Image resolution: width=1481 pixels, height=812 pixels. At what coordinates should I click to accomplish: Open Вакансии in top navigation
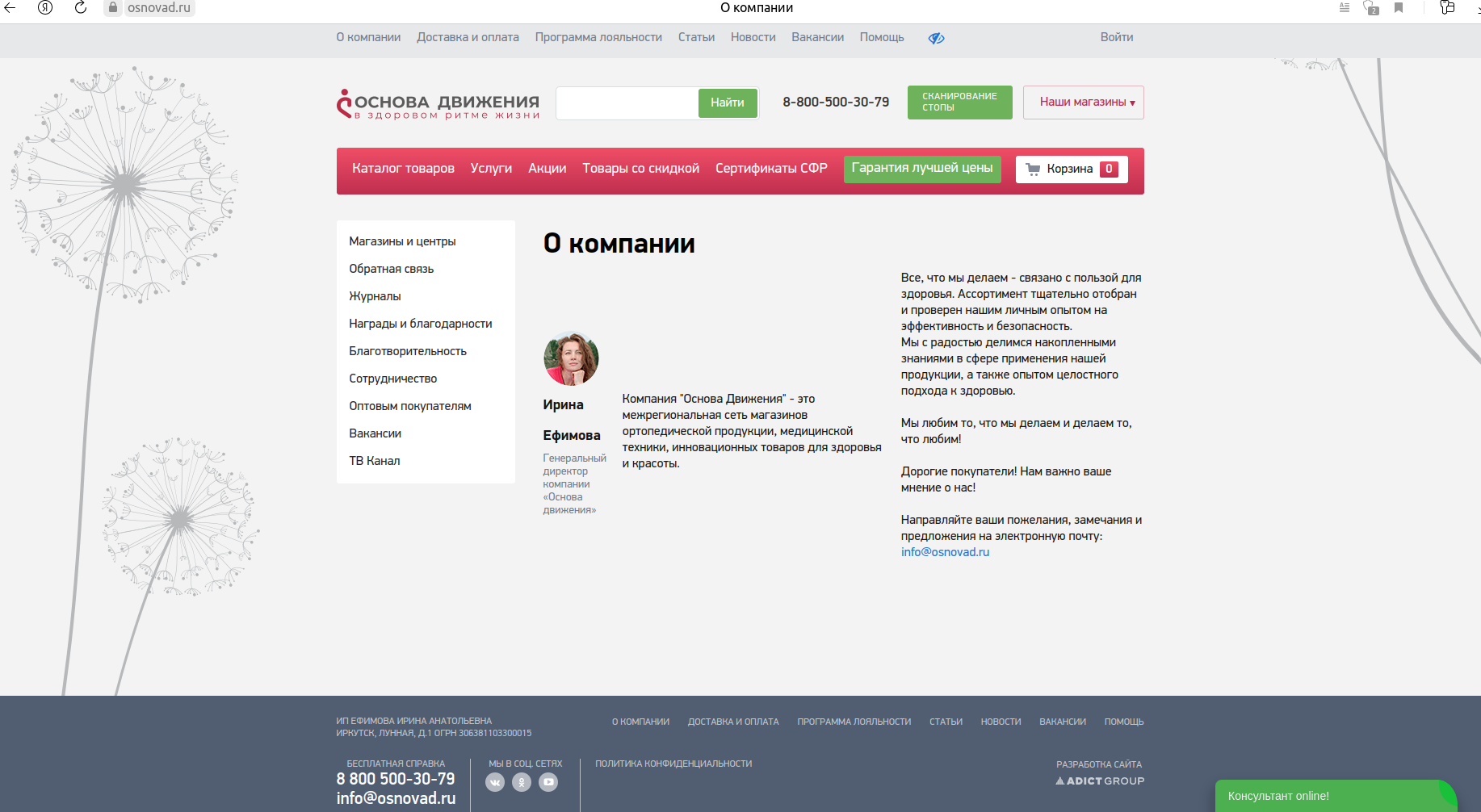pyautogui.click(x=817, y=37)
